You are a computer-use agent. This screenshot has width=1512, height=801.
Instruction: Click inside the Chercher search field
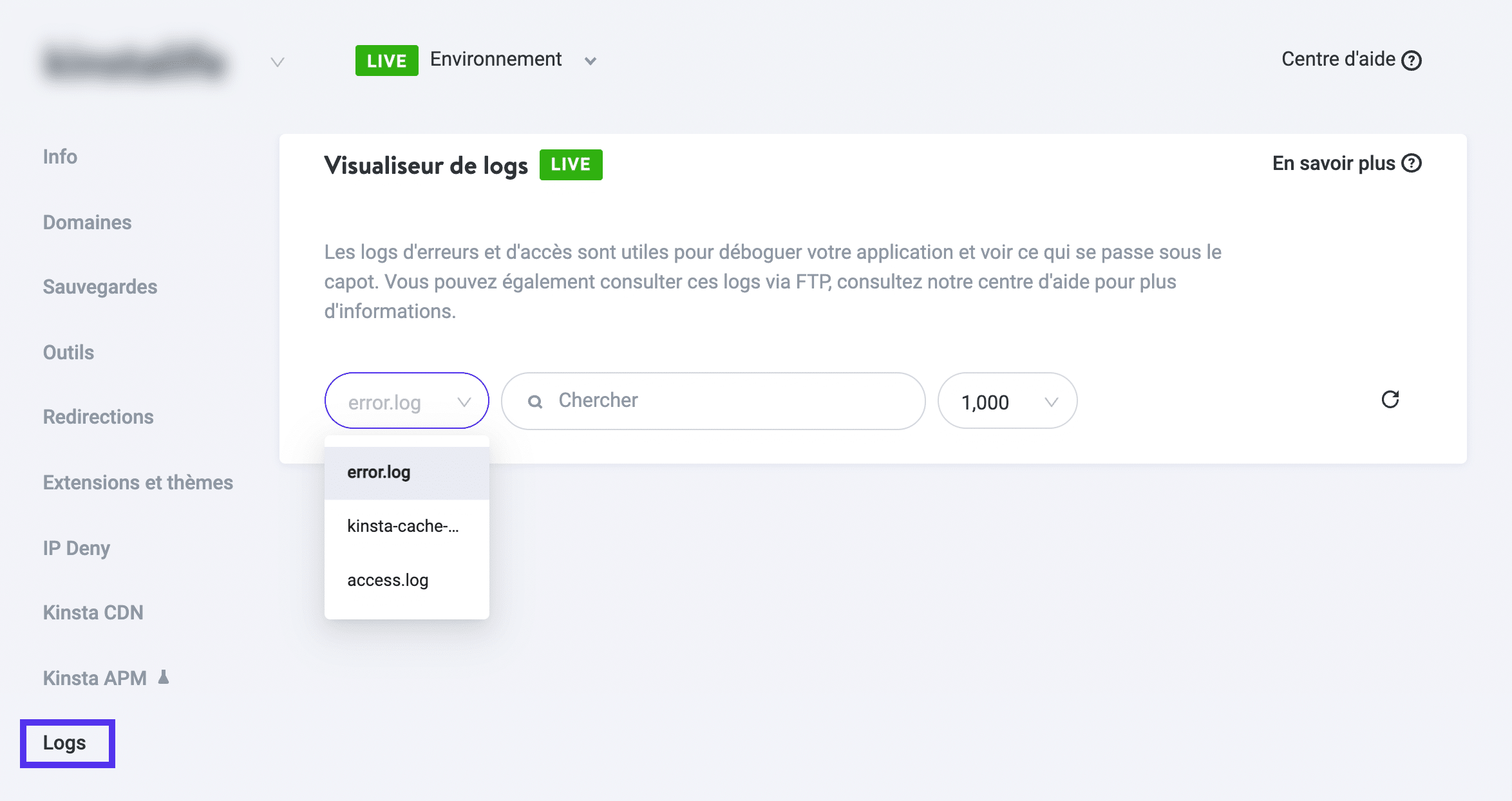click(x=708, y=401)
